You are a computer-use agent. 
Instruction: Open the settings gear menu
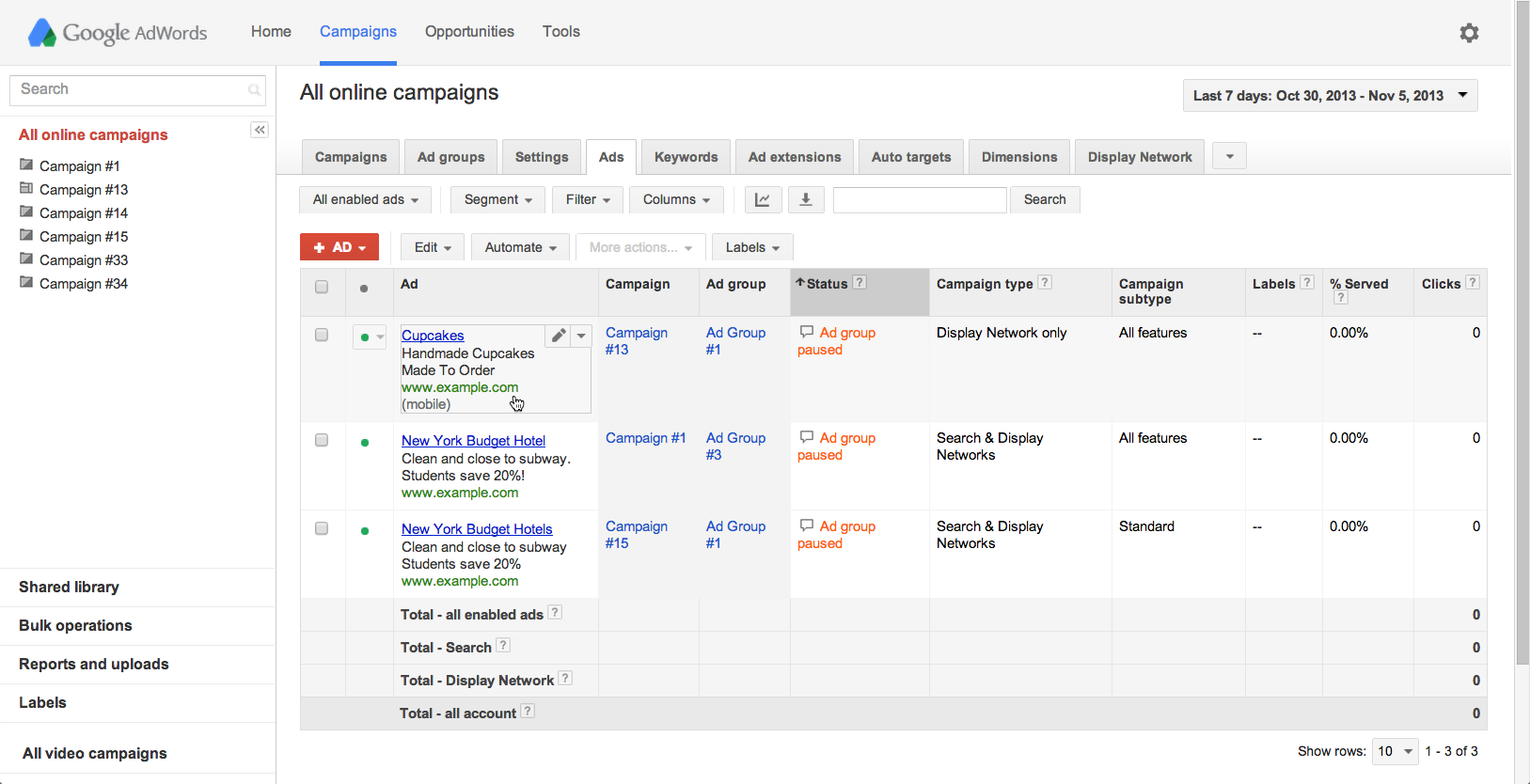(x=1469, y=33)
